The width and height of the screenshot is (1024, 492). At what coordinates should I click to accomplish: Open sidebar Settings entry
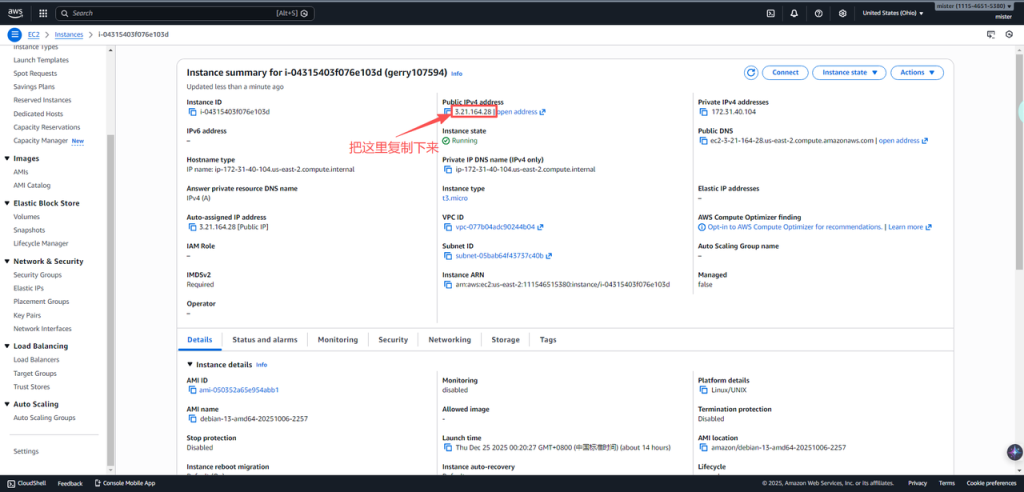(x=26, y=451)
